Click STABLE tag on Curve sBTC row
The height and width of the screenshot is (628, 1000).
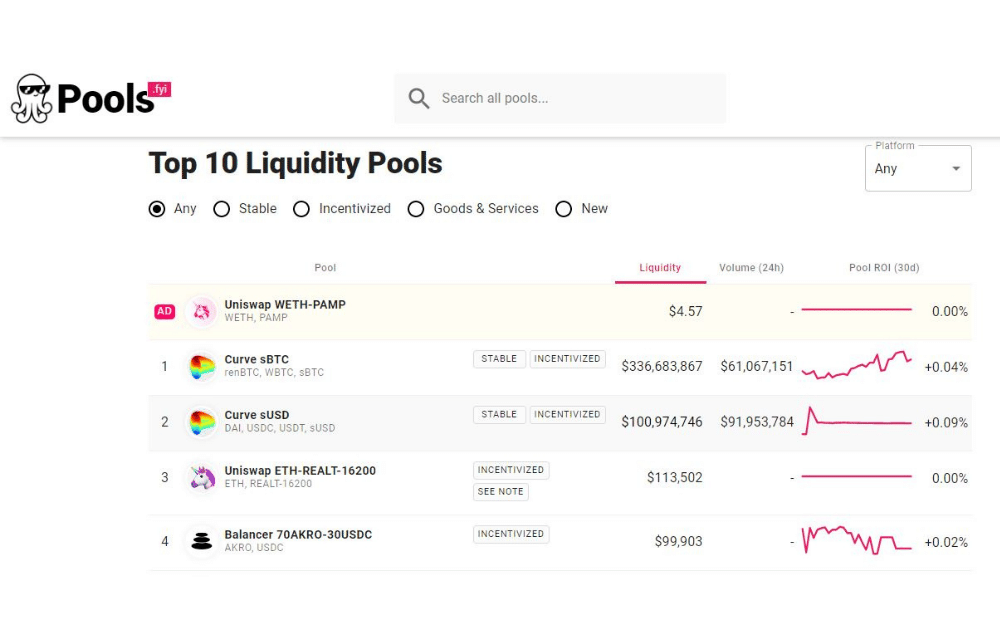499,359
